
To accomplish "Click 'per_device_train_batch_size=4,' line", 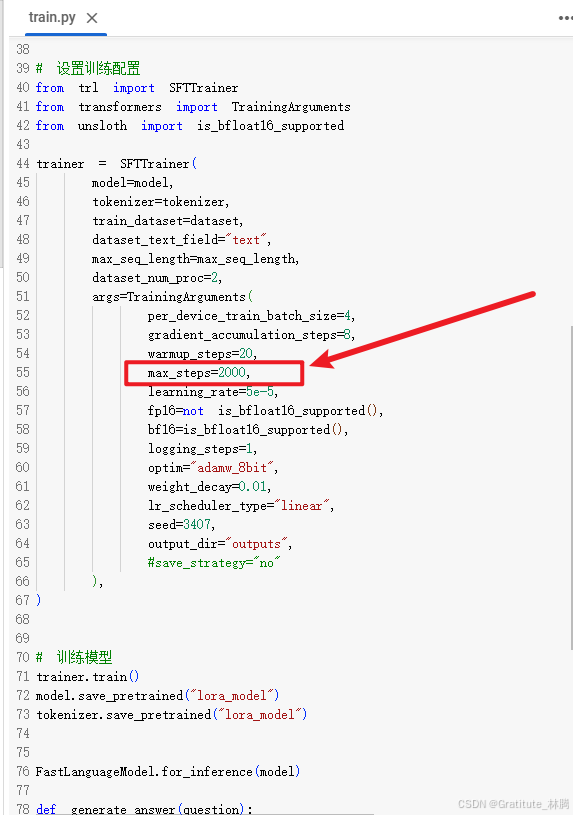I will coord(251,316).
